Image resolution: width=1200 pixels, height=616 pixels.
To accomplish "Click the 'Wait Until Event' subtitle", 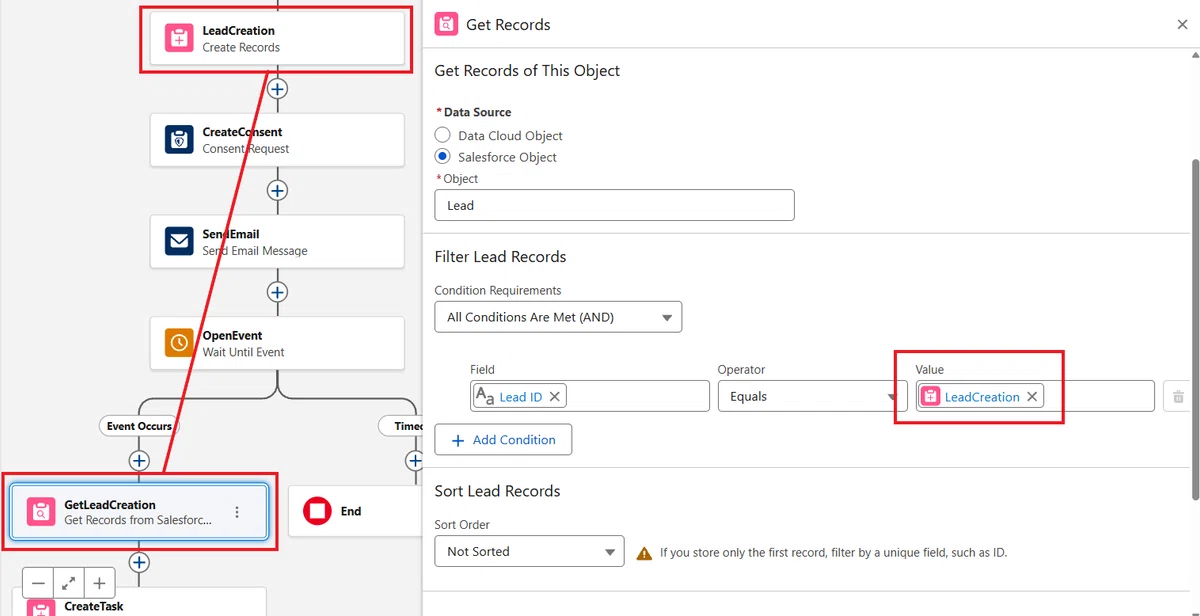I will coord(243,352).
